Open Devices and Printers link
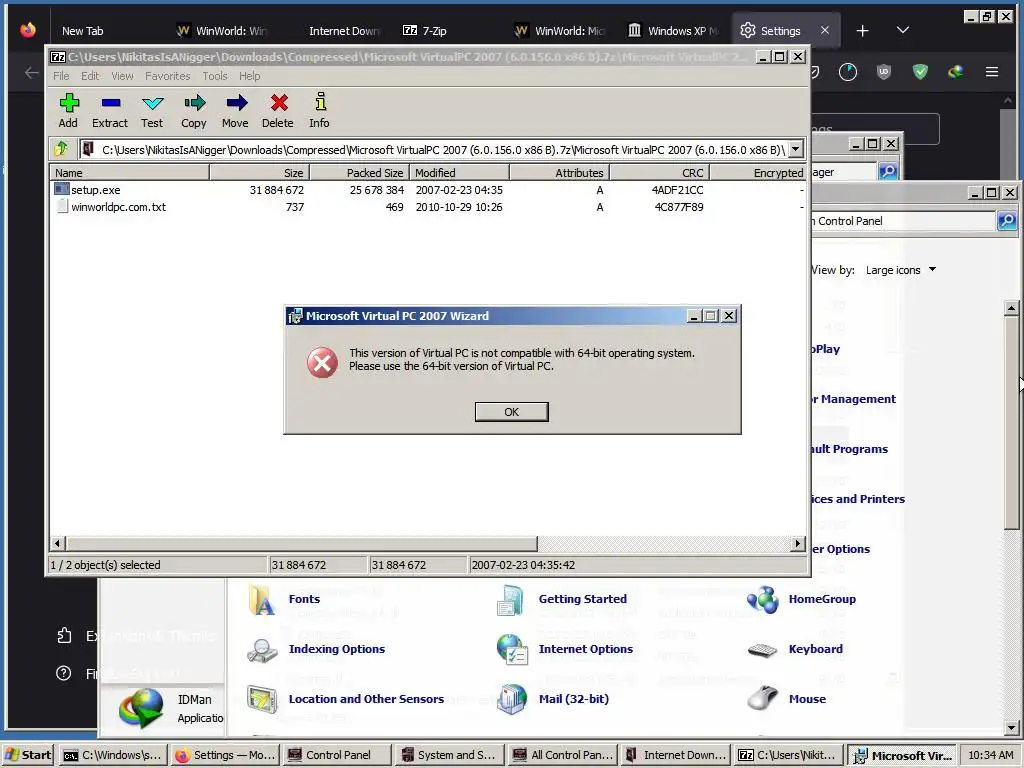The height and width of the screenshot is (768, 1024). coord(858,499)
